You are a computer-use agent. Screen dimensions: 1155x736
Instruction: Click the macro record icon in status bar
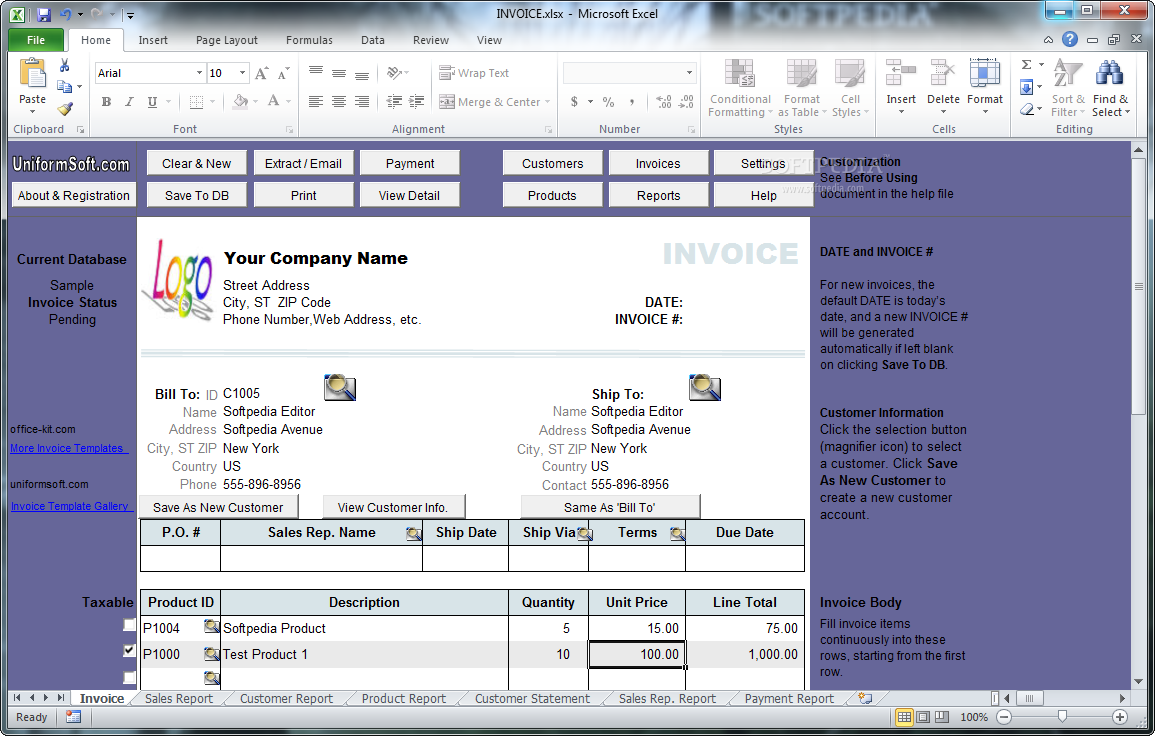(73, 717)
